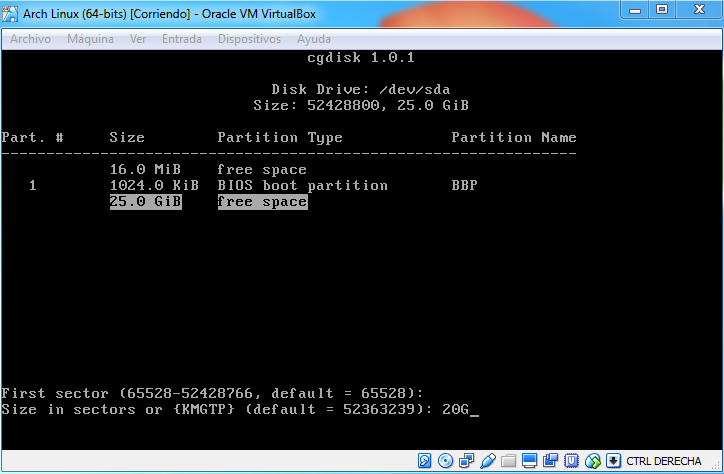Toggle the mouse integration status icon

pyautogui.click(x=593, y=461)
